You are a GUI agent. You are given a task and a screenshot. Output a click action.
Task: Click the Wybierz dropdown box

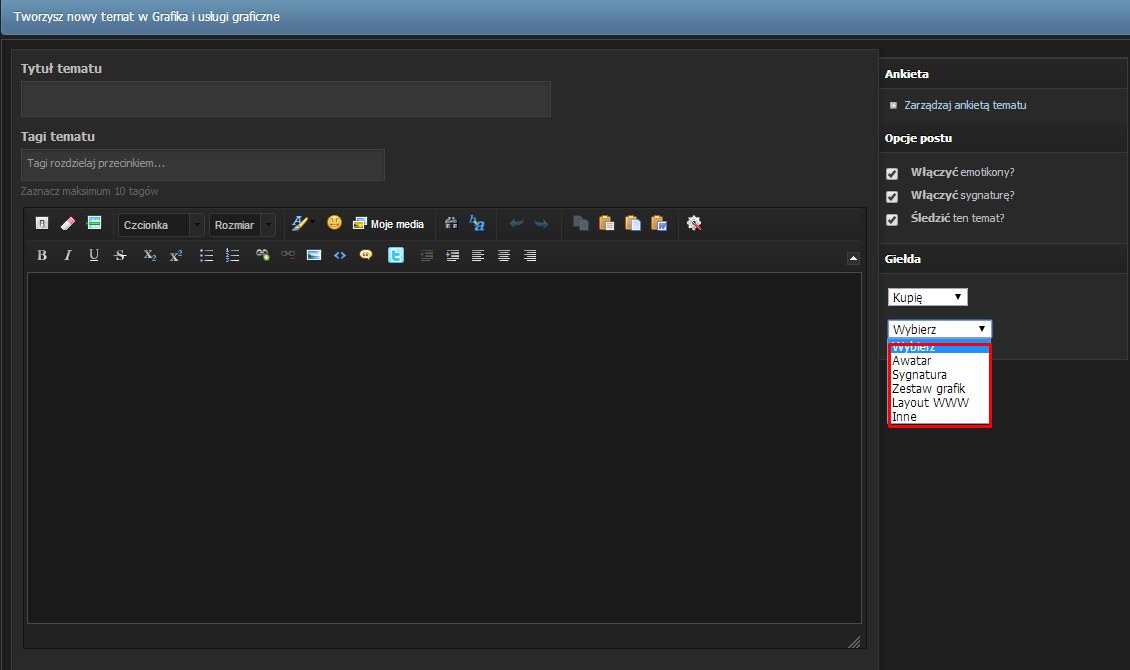940,329
